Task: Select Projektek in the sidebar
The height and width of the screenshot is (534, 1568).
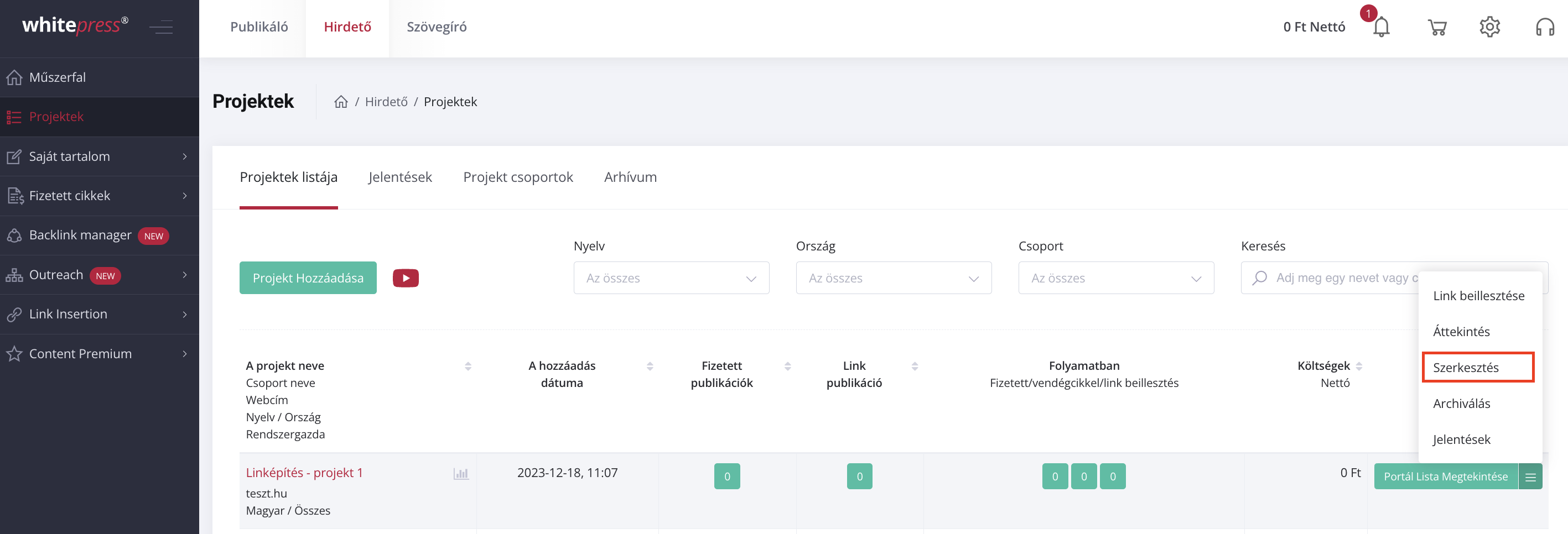Action: tap(99, 117)
